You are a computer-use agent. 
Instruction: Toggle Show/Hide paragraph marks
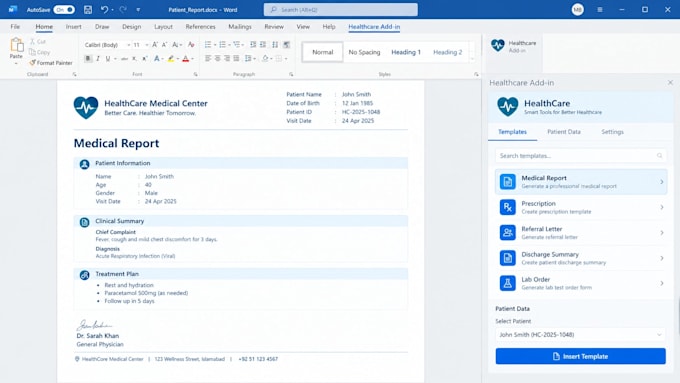click(287, 45)
